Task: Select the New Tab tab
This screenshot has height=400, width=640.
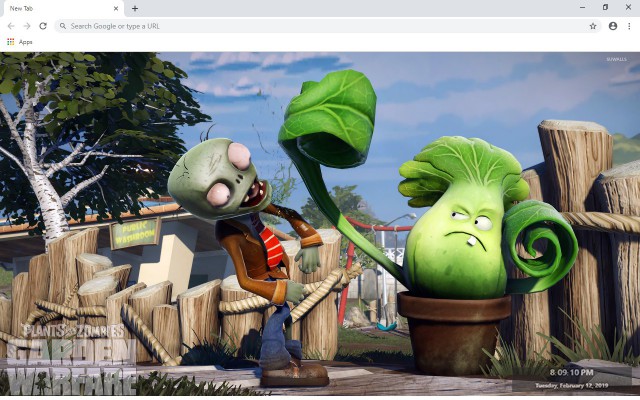Action: (x=62, y=9)
